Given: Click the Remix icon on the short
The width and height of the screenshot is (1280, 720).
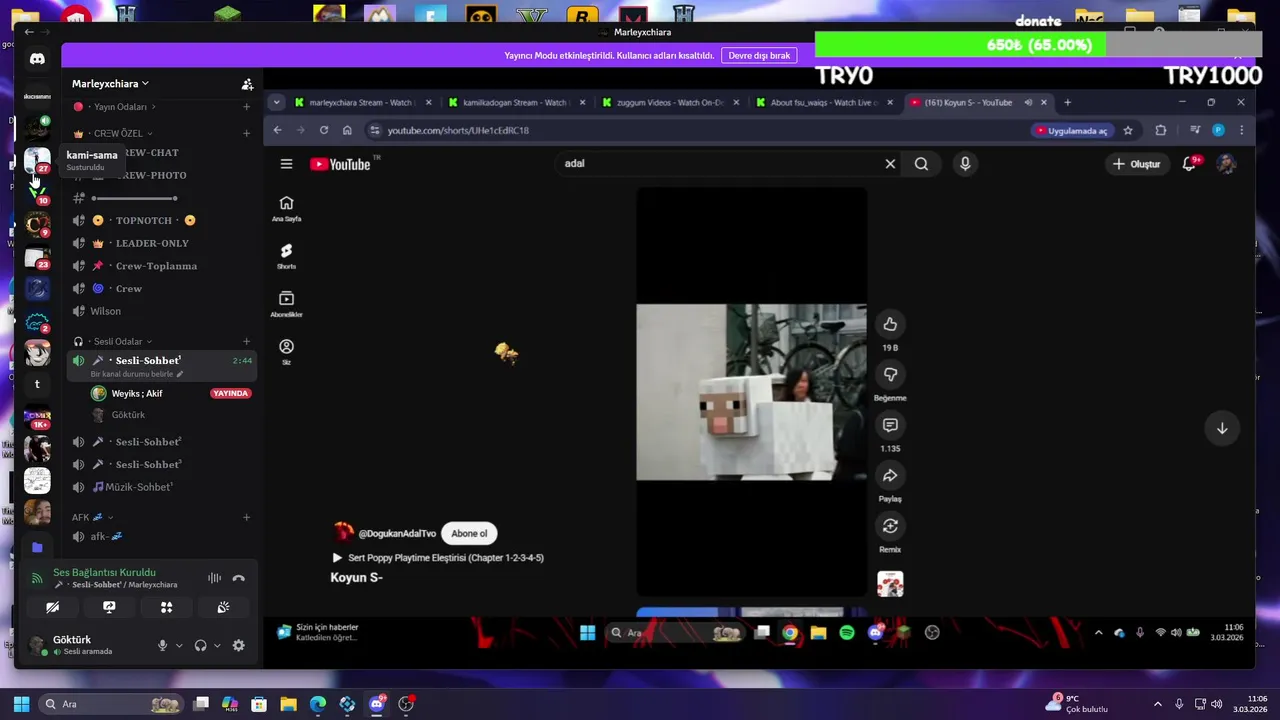Looking at the screenshot, I should pyautogui.click(x=890, y=526).
